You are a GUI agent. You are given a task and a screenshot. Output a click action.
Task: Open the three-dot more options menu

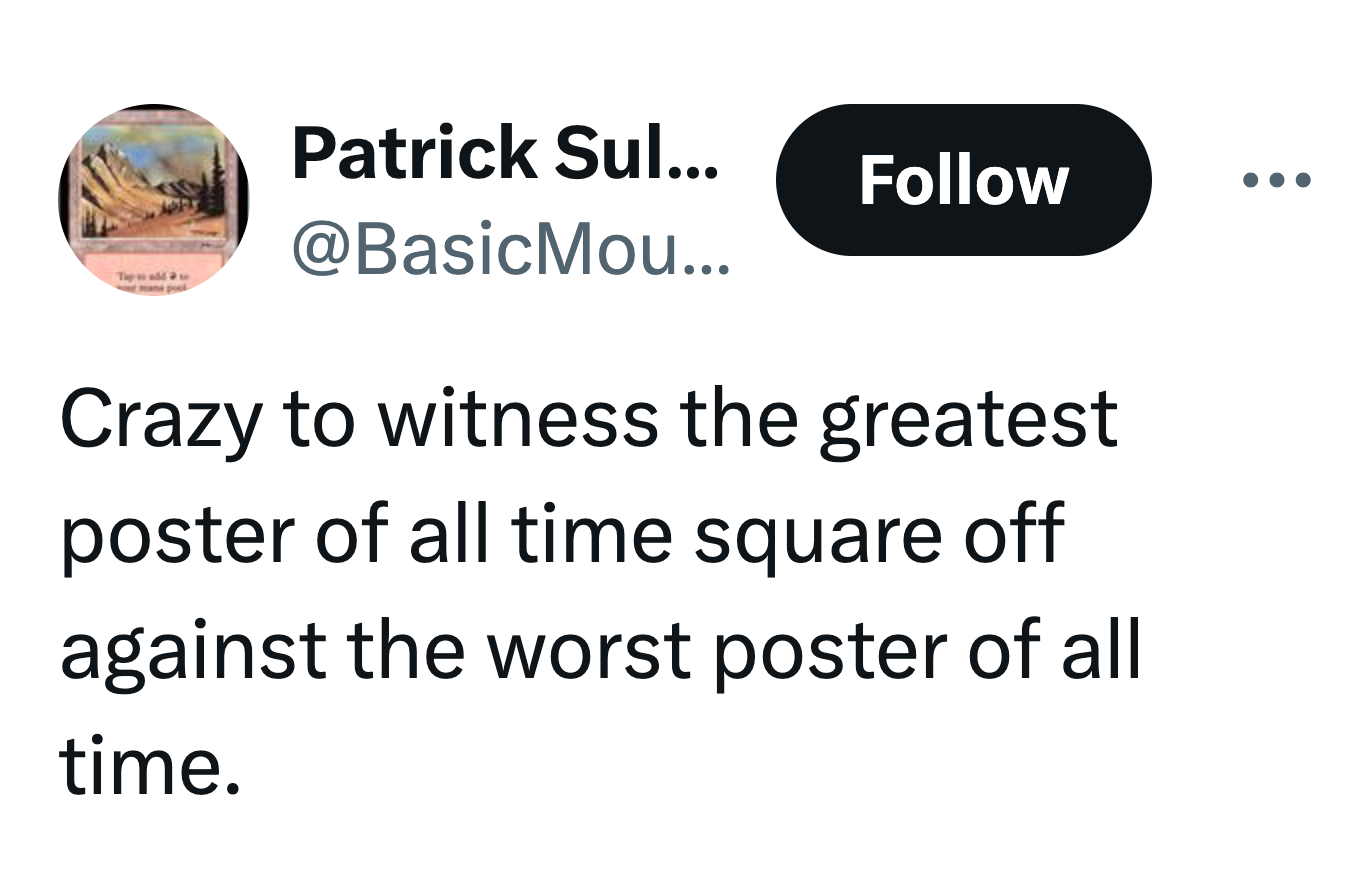(1276, 181)
